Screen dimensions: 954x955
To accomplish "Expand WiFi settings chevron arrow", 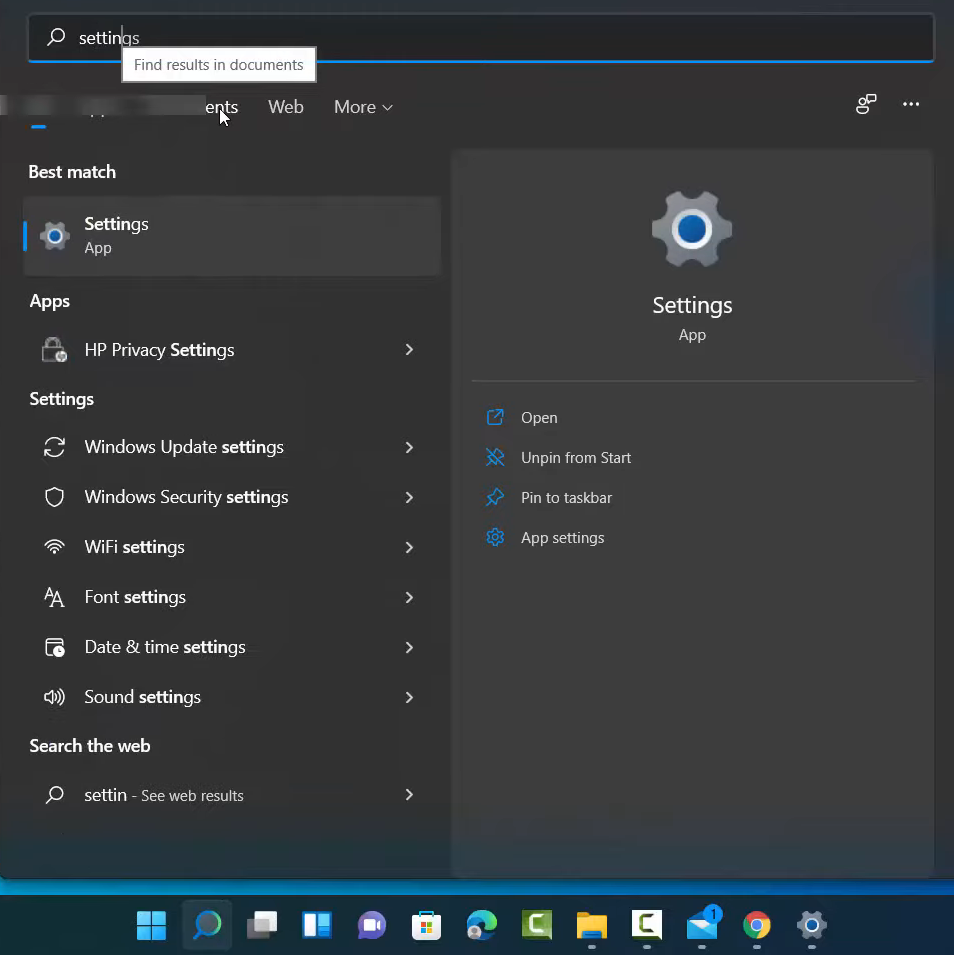I will (x=409, y=547).
